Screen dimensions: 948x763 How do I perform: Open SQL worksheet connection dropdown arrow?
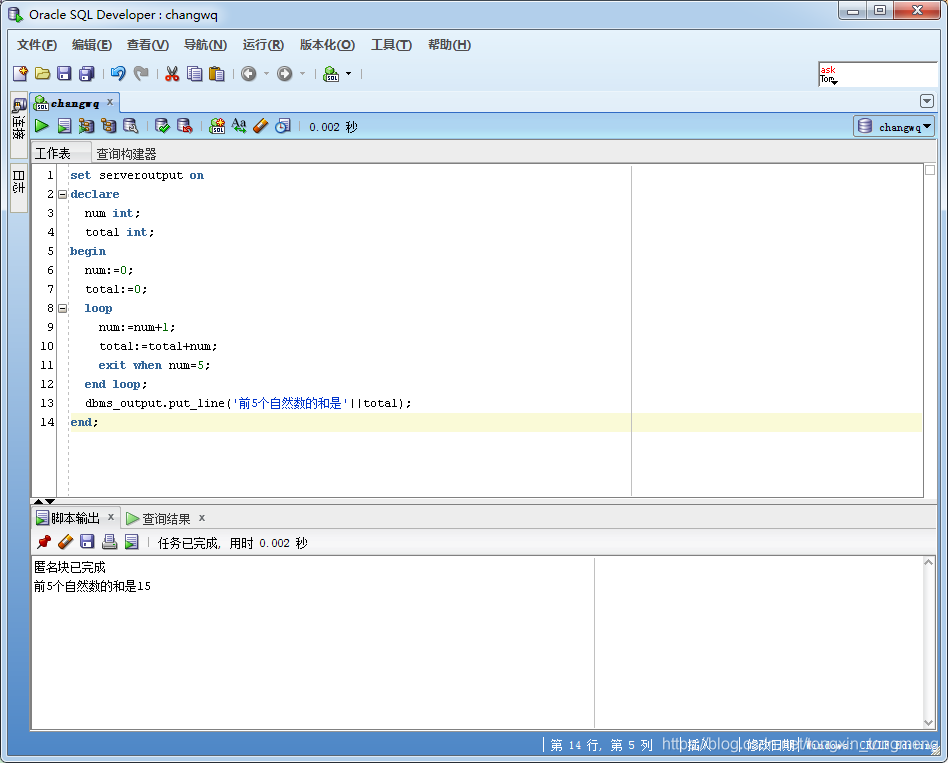coord(348,74)
